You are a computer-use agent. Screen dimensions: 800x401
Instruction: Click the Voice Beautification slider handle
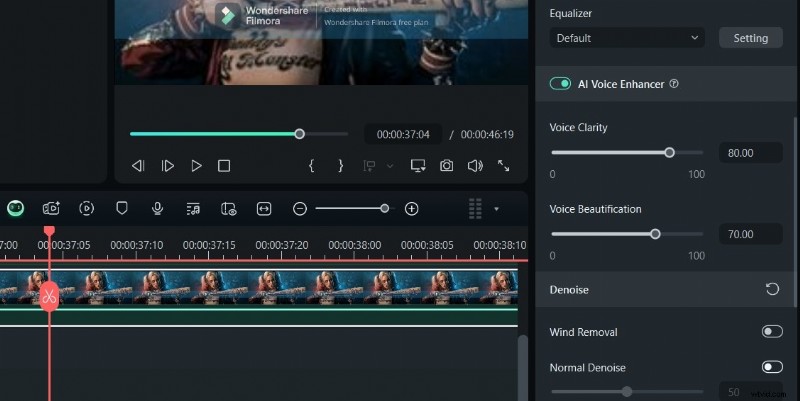655,234
